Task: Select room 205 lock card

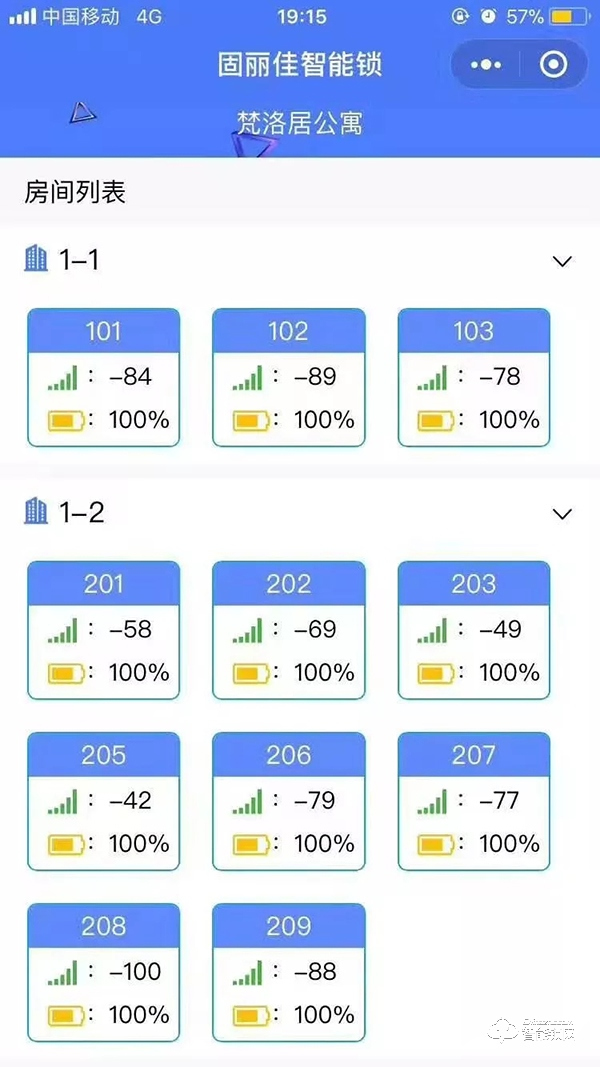Action: click(104, 800)
